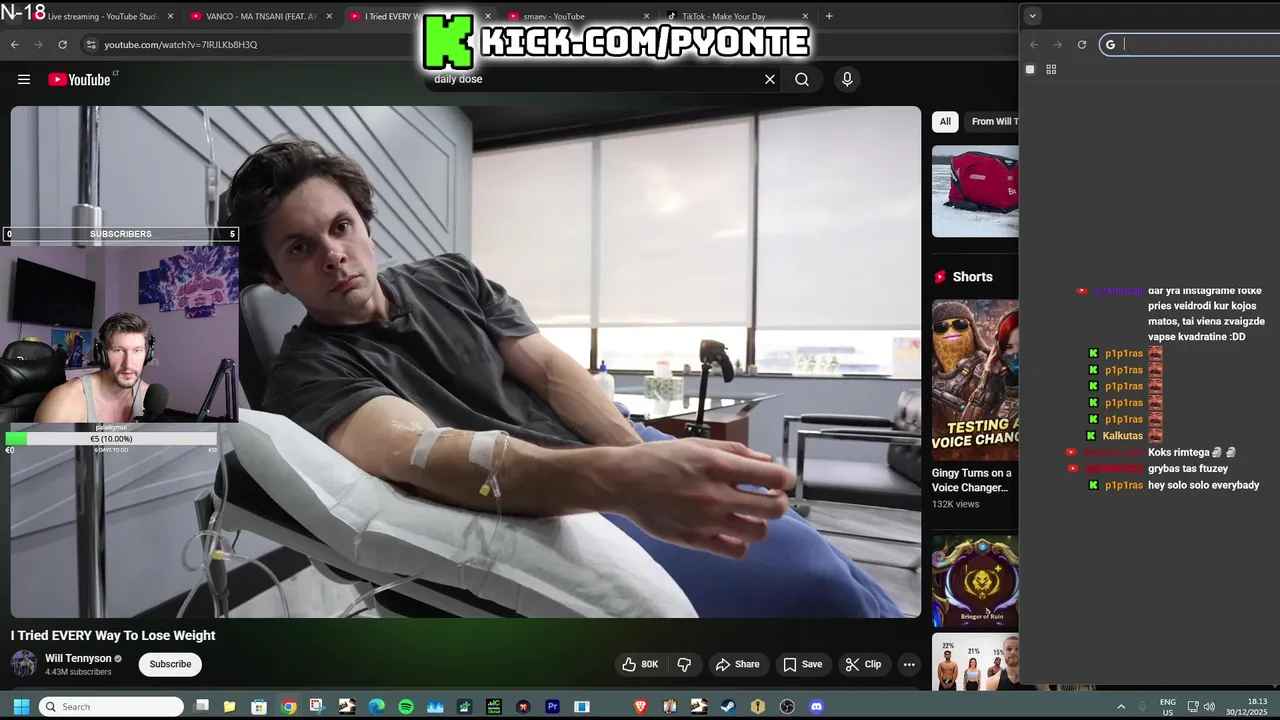Open the Bringer of Ruin short thumbnail
The image size is (1280, 720).
point(975,581)
